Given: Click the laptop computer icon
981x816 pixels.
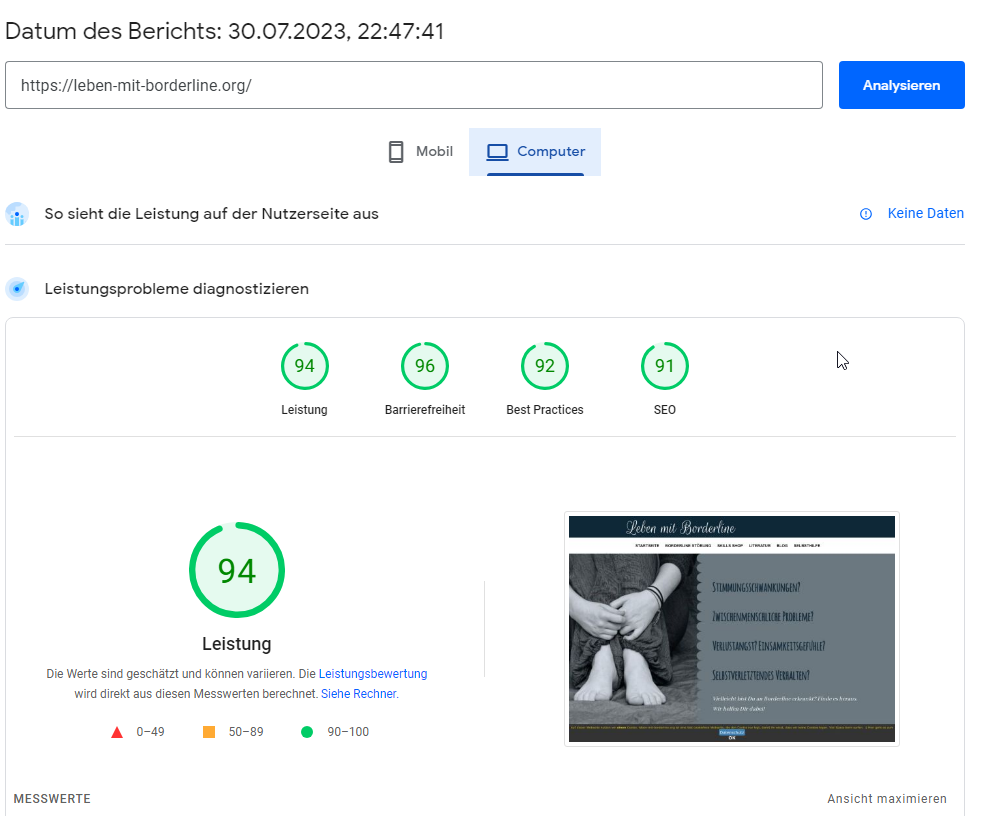Looking at the screenshot, I should point(497,152).
